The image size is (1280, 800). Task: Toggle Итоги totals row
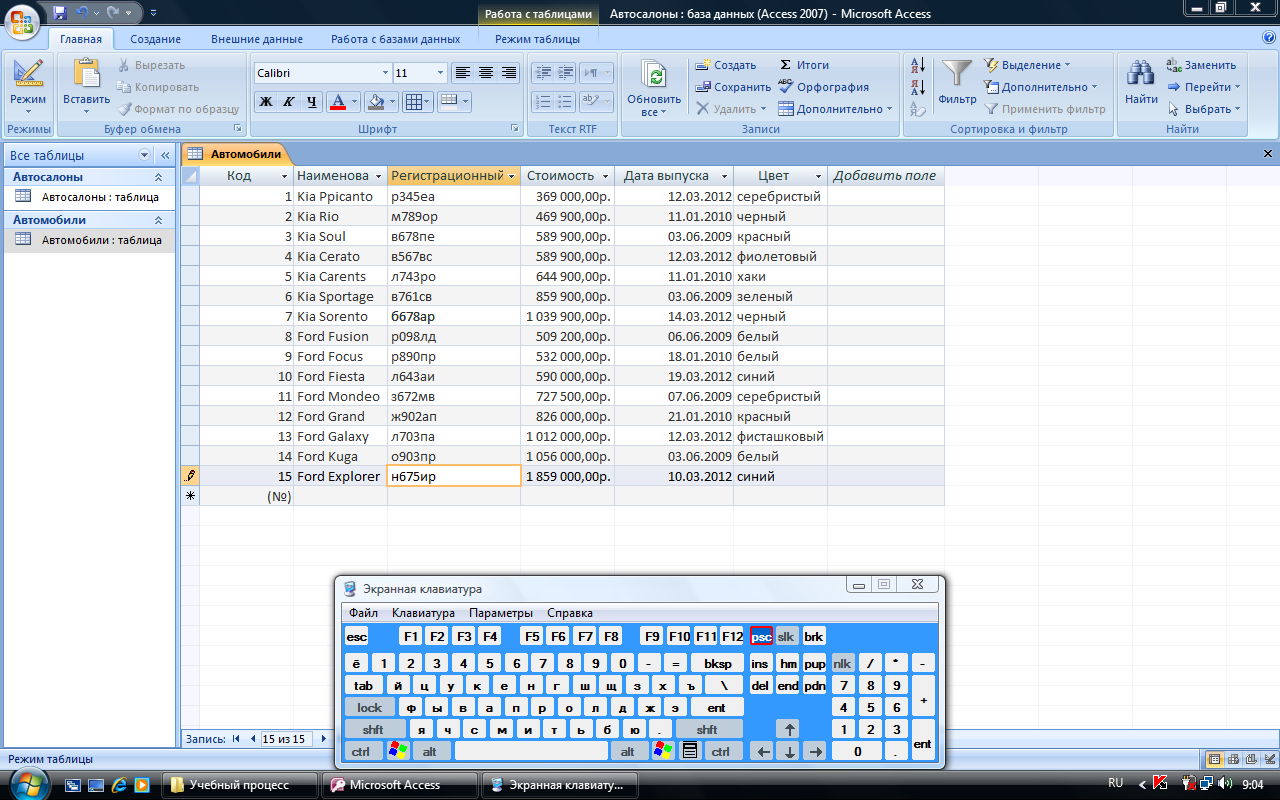804,65
